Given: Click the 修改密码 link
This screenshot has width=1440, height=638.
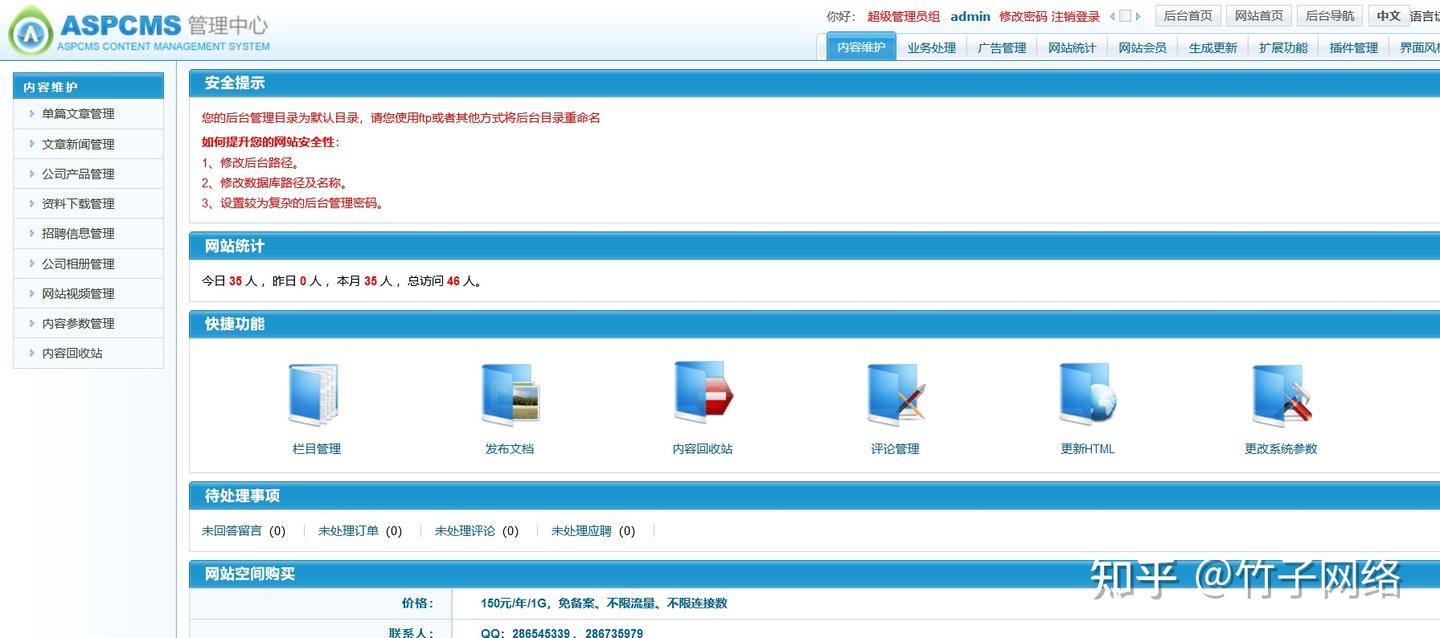Looking at the screenshot, I should (x=1023, y=16).
